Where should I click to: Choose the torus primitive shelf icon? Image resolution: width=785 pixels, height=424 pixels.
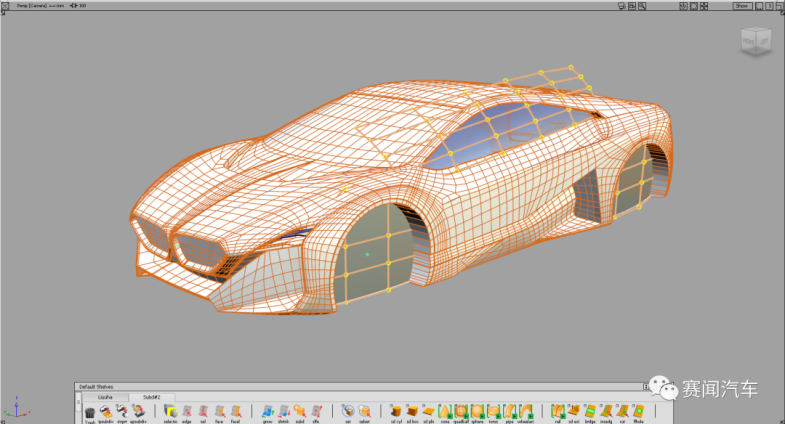[x=493, y=412]
